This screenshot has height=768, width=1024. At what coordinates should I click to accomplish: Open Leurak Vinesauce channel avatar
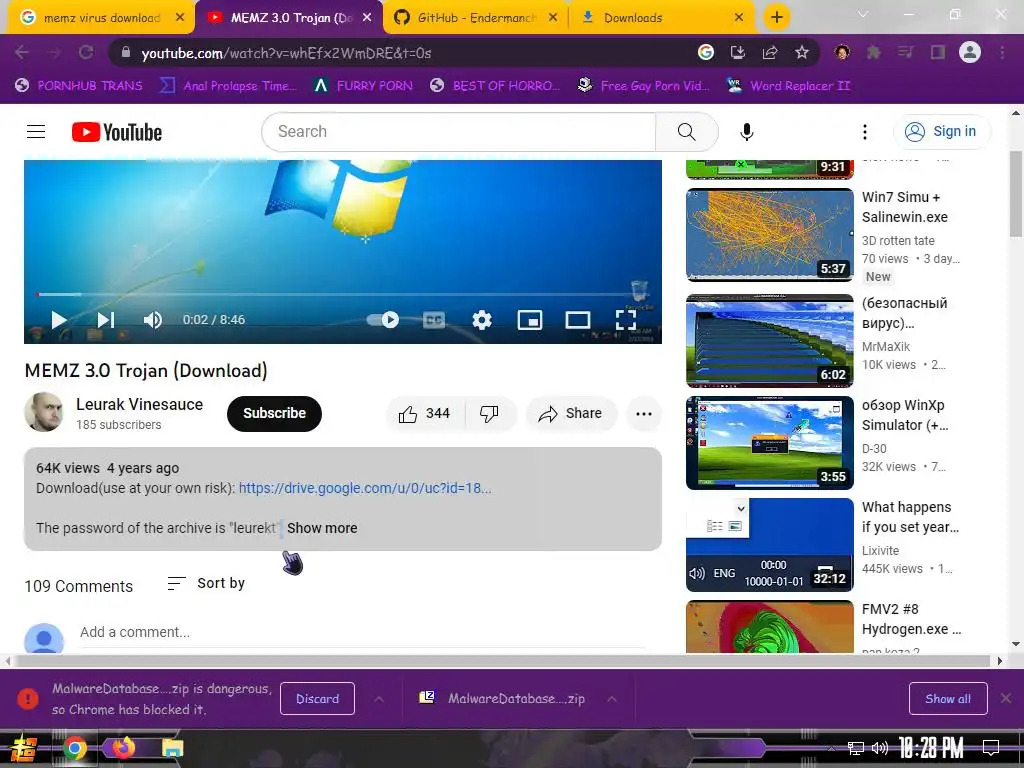(x=44, y=412)
